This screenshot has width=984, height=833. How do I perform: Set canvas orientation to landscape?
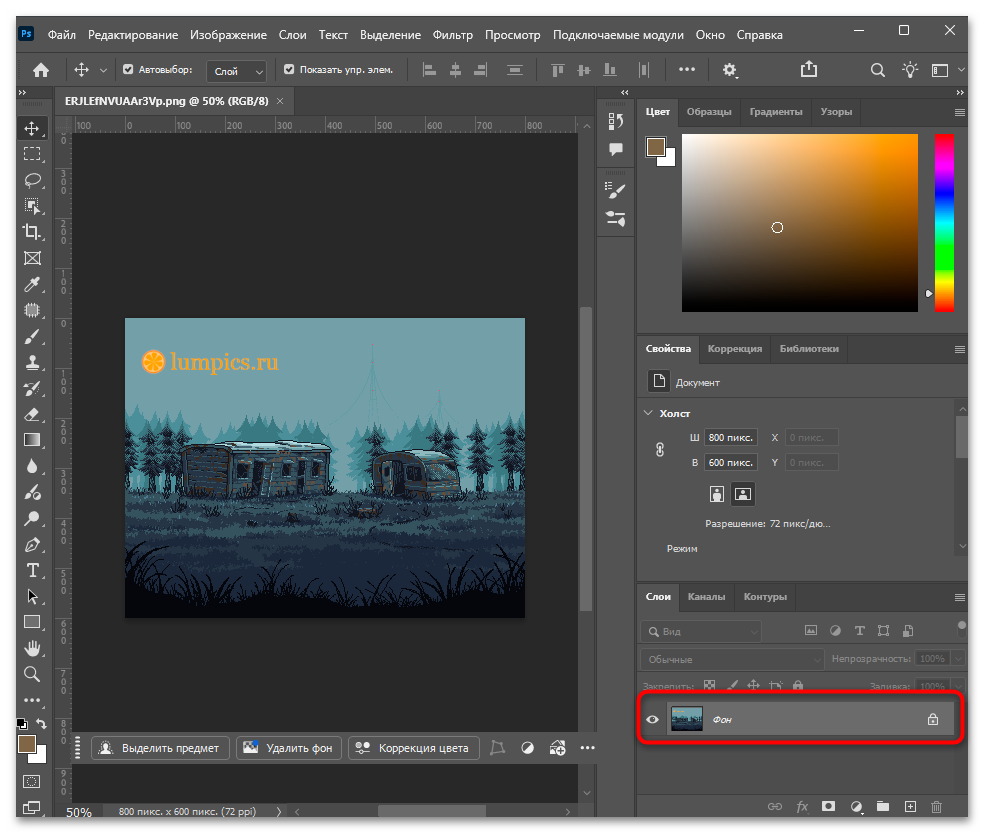point(742,494)
